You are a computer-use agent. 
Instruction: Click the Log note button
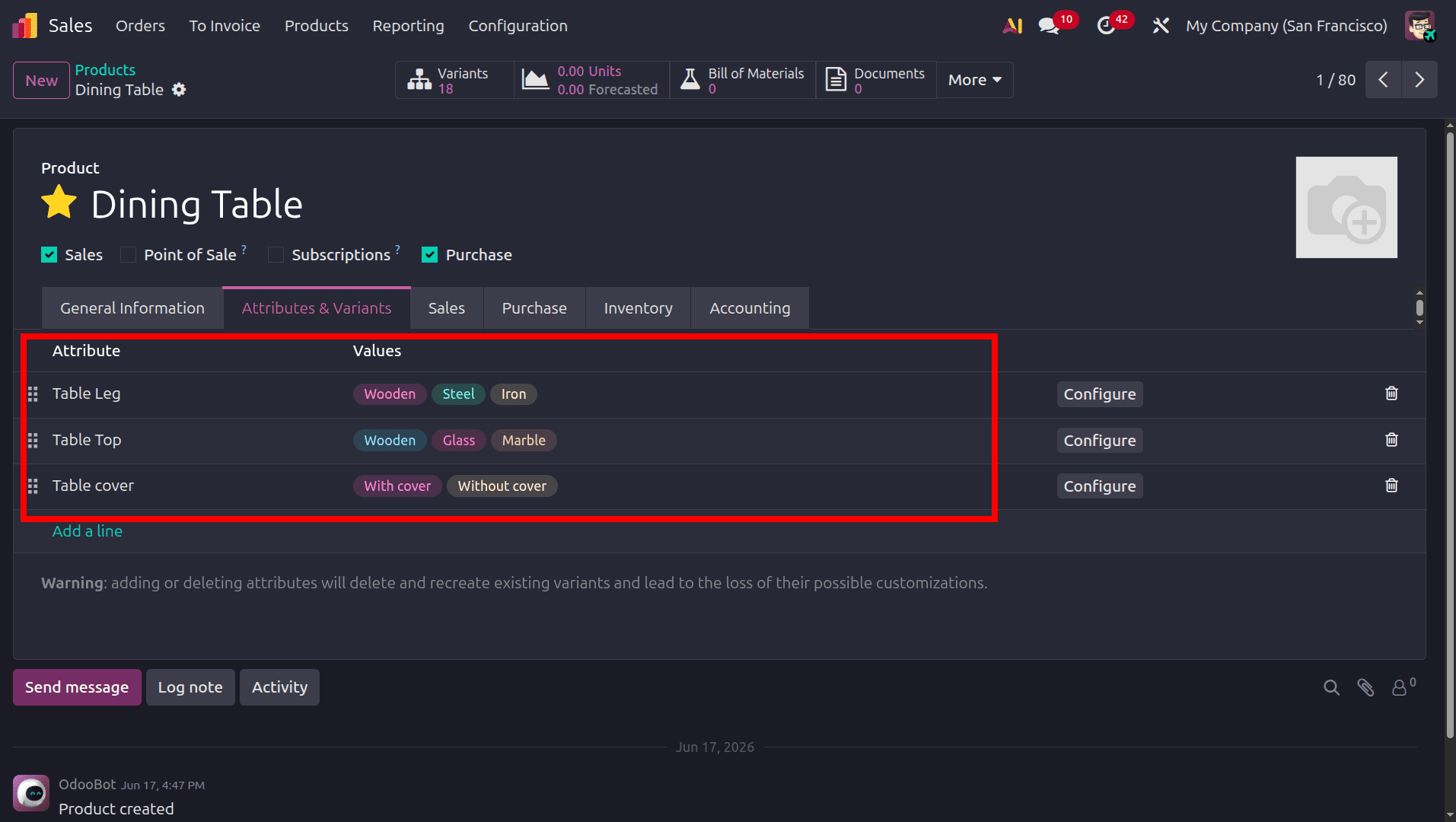190,687
